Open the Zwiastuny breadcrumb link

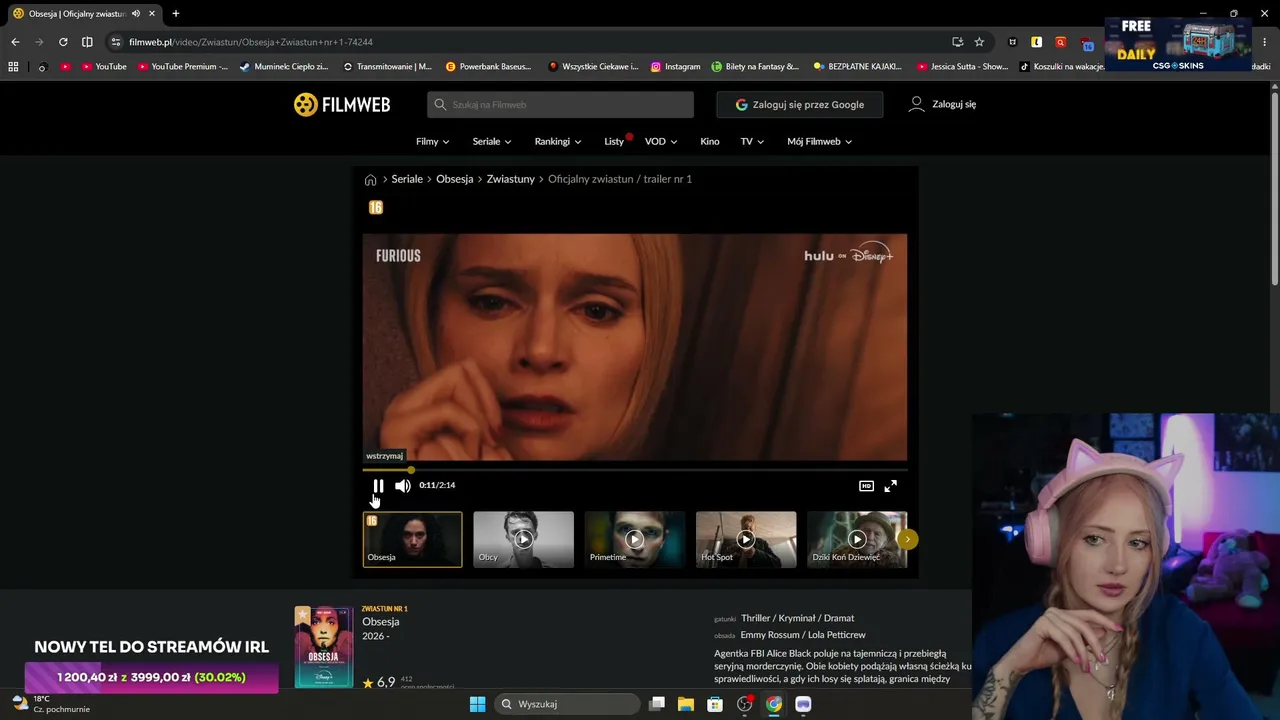coord(511,179)
